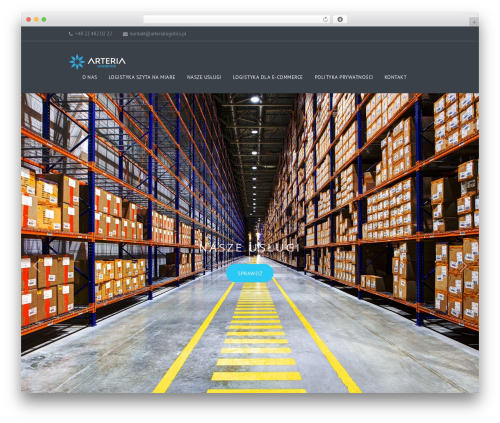
Task: Go to previous slide with left arrow
Action: pyautogui.click(x=35, y=266)
